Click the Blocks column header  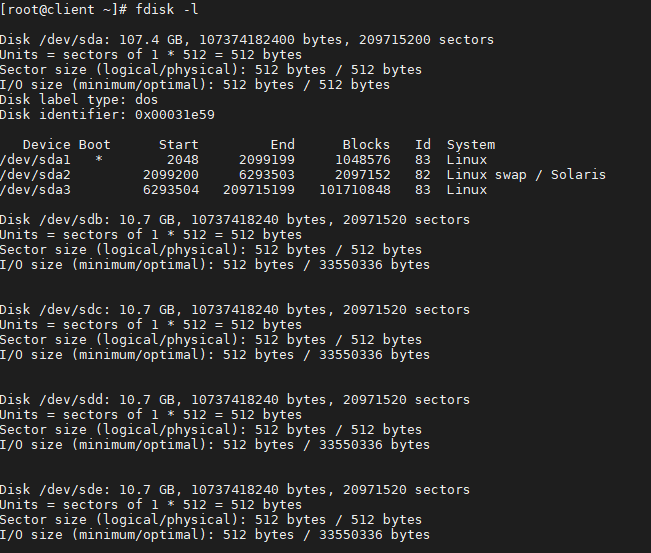(x=366, y=144)
